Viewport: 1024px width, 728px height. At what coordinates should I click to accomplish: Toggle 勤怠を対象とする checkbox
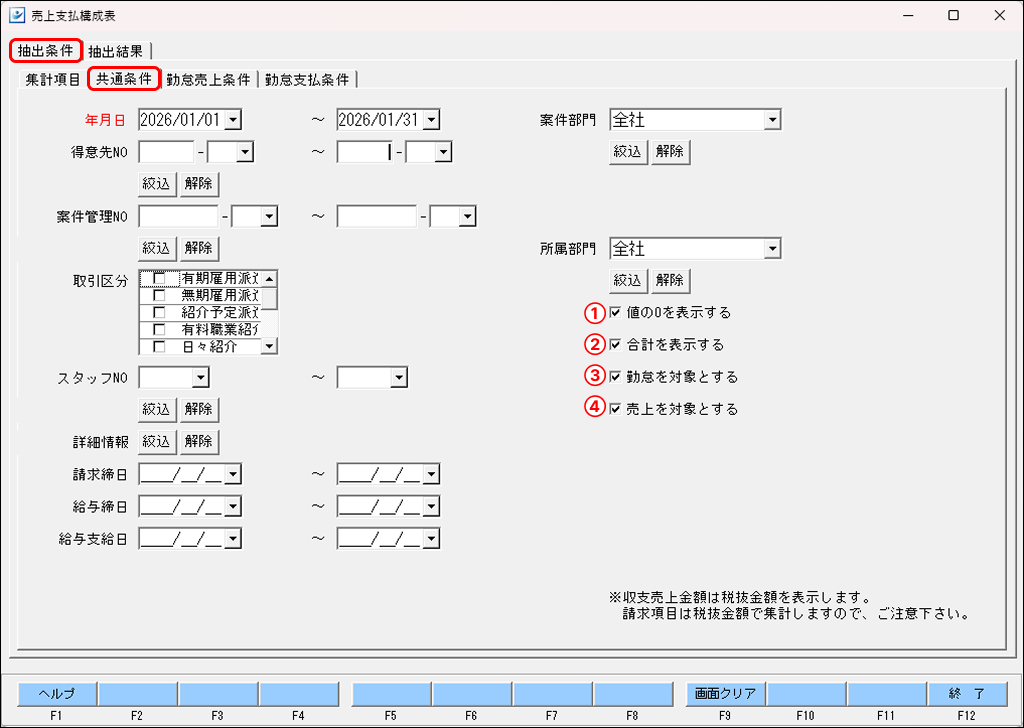point(615,377)
